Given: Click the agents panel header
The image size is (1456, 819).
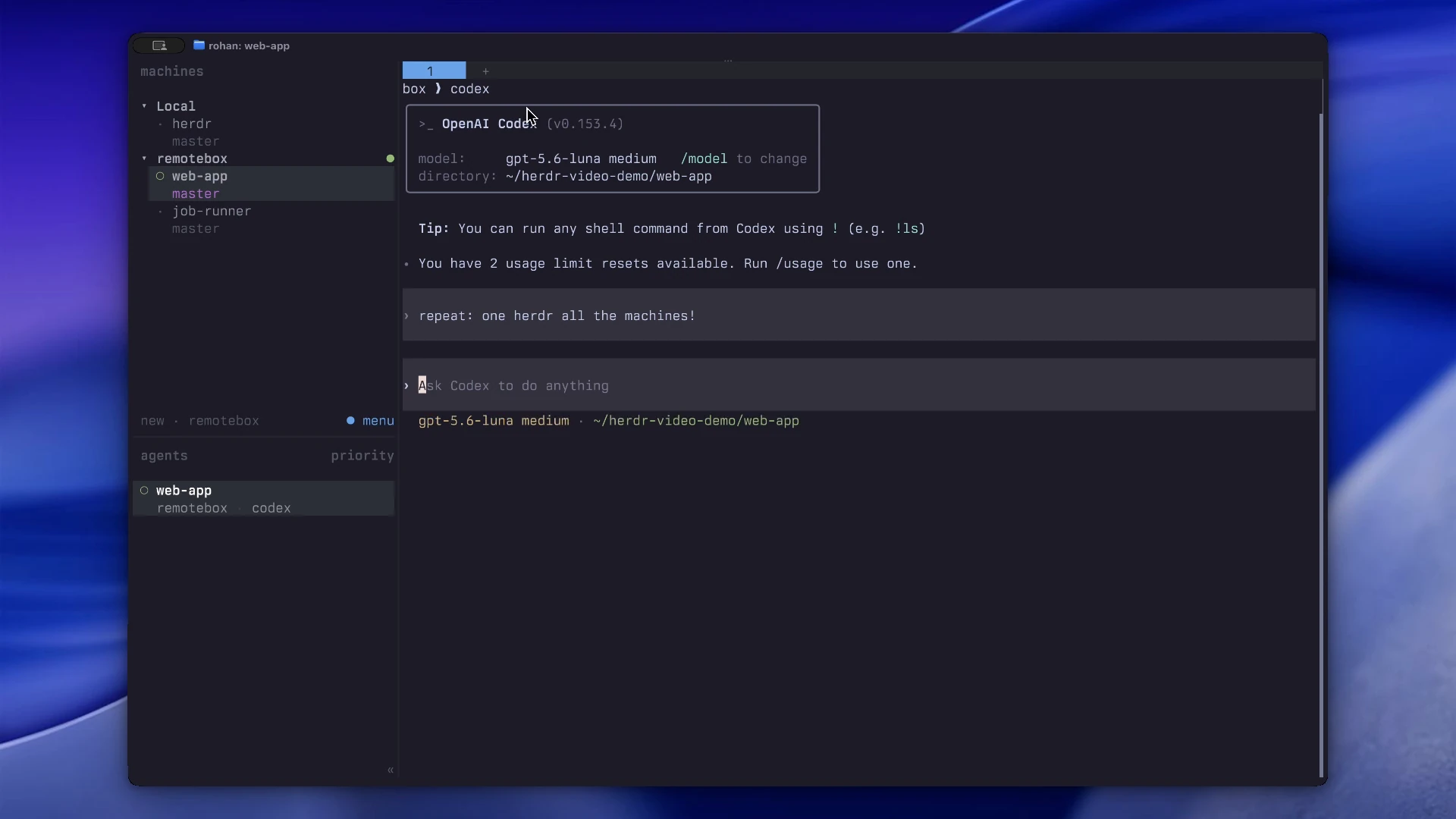Looking at the screenshot, I should 164,456.
